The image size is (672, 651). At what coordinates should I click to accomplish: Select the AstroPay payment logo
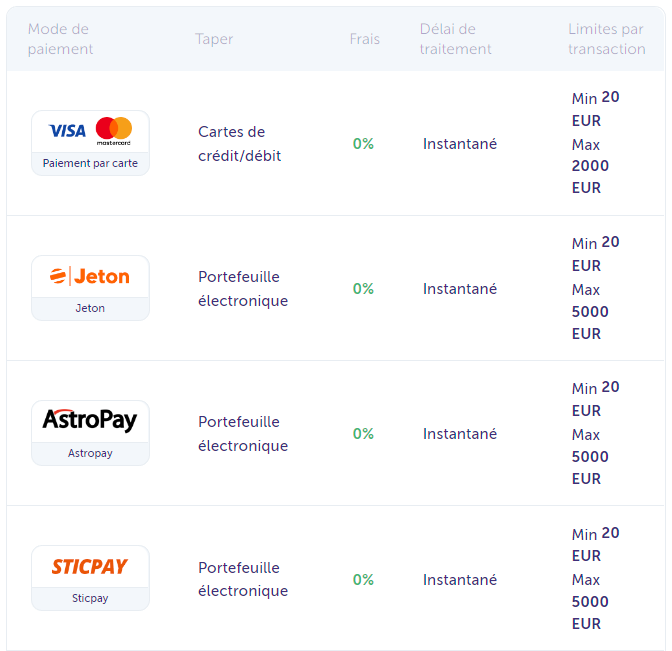(90, 421)
